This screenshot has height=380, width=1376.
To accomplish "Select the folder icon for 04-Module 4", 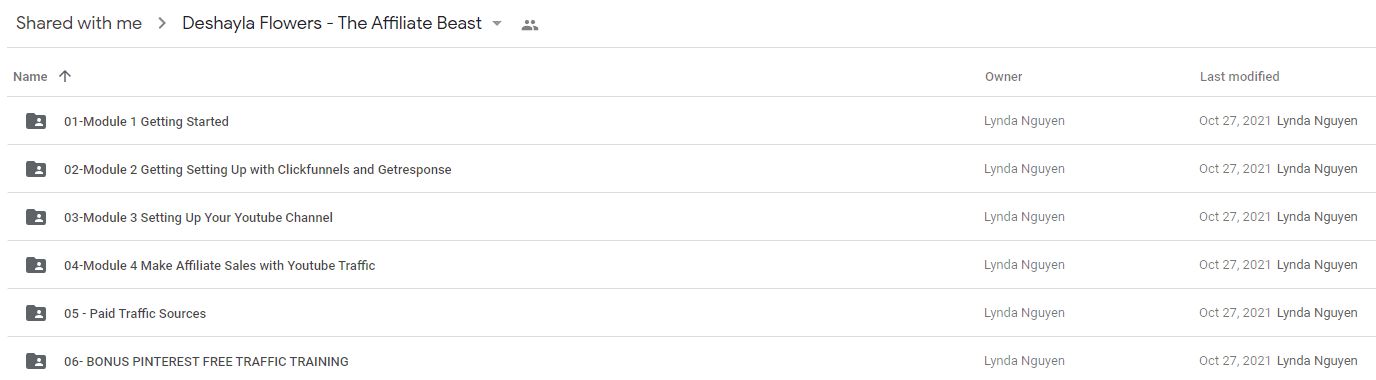I will point(36,265).
